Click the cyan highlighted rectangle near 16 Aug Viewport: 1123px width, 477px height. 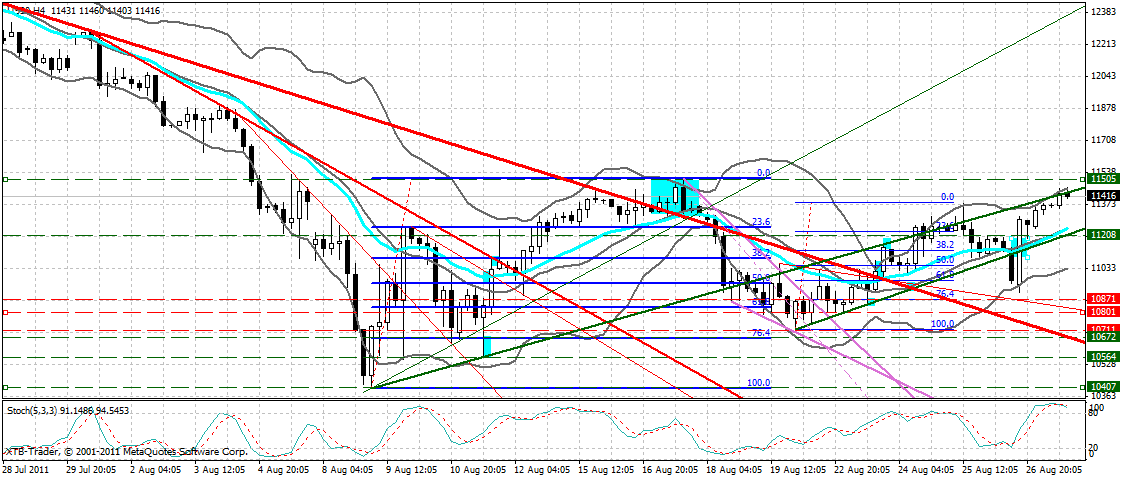click(670, 193)
